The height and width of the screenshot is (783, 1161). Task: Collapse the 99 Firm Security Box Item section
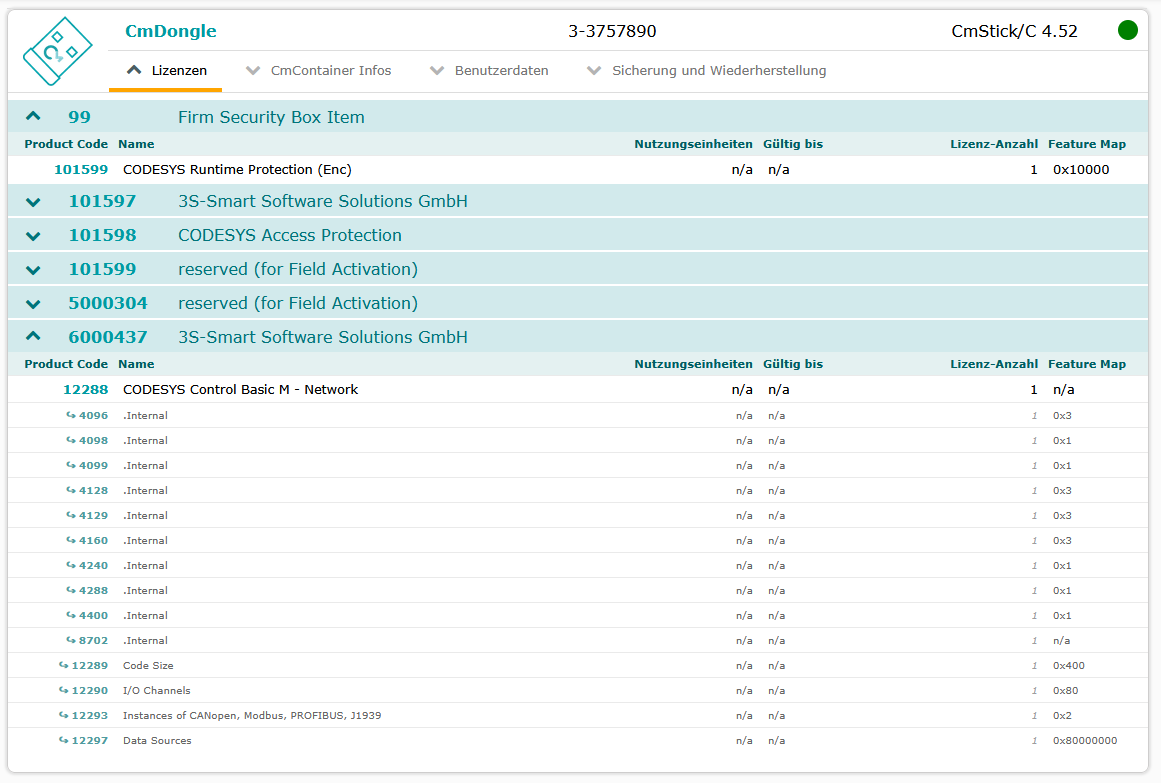tap(33, 117)
